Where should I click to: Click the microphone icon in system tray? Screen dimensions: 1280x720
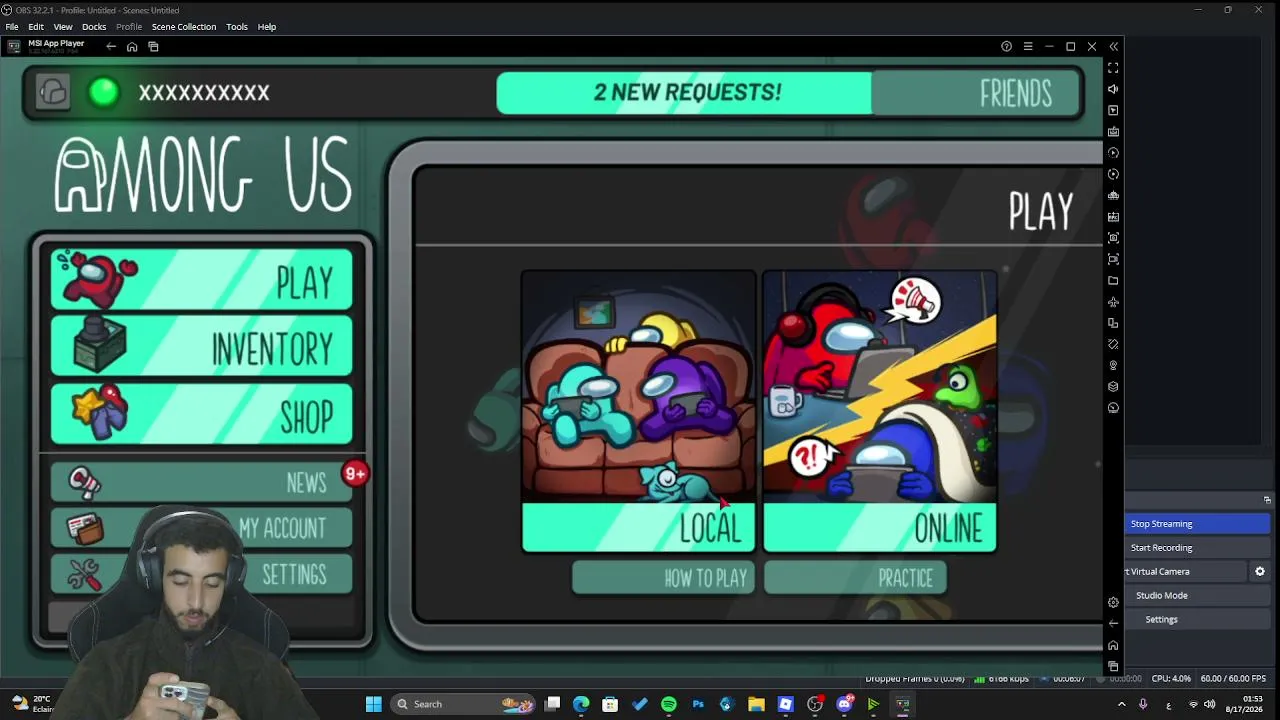tap(1143, 704)
